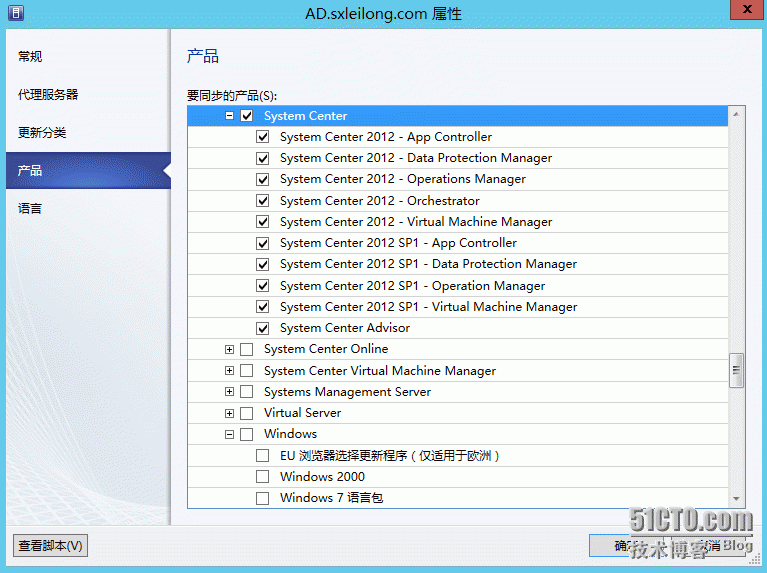Select System Center 2012 SP1 - Operation Manager text
The height and width of the screenshot is (573, 767).
pos(412,286)
